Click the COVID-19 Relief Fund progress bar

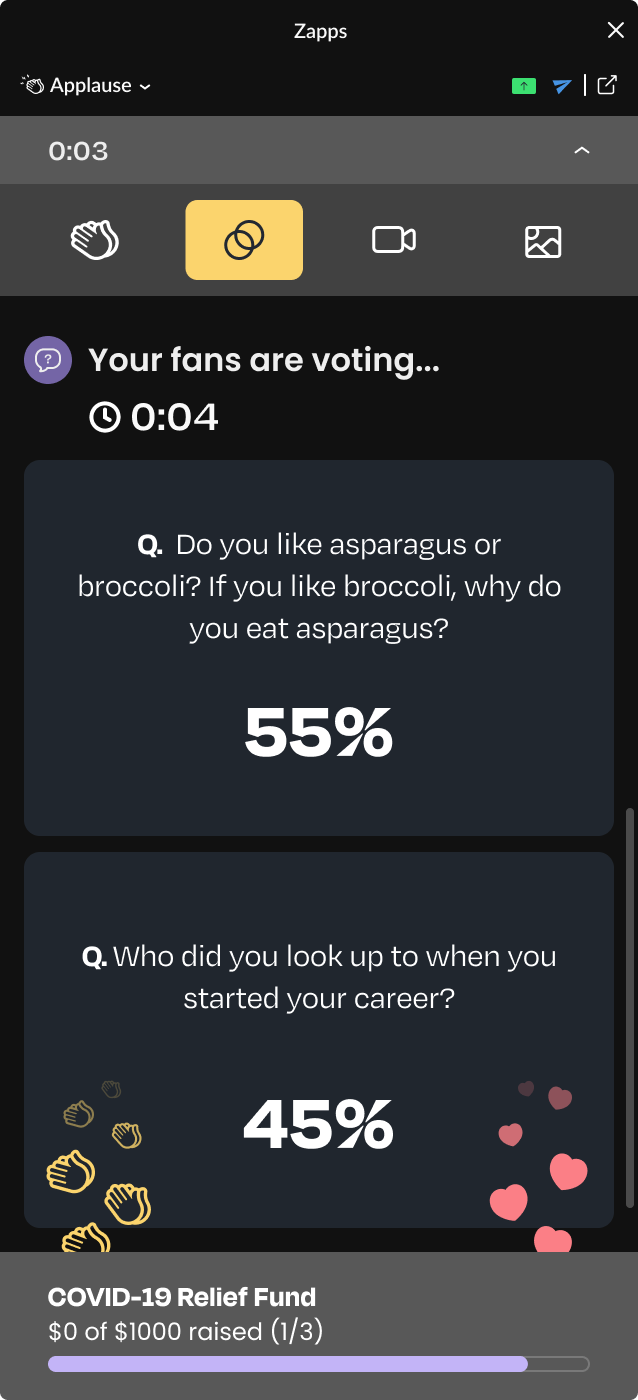coord(319,1364)
